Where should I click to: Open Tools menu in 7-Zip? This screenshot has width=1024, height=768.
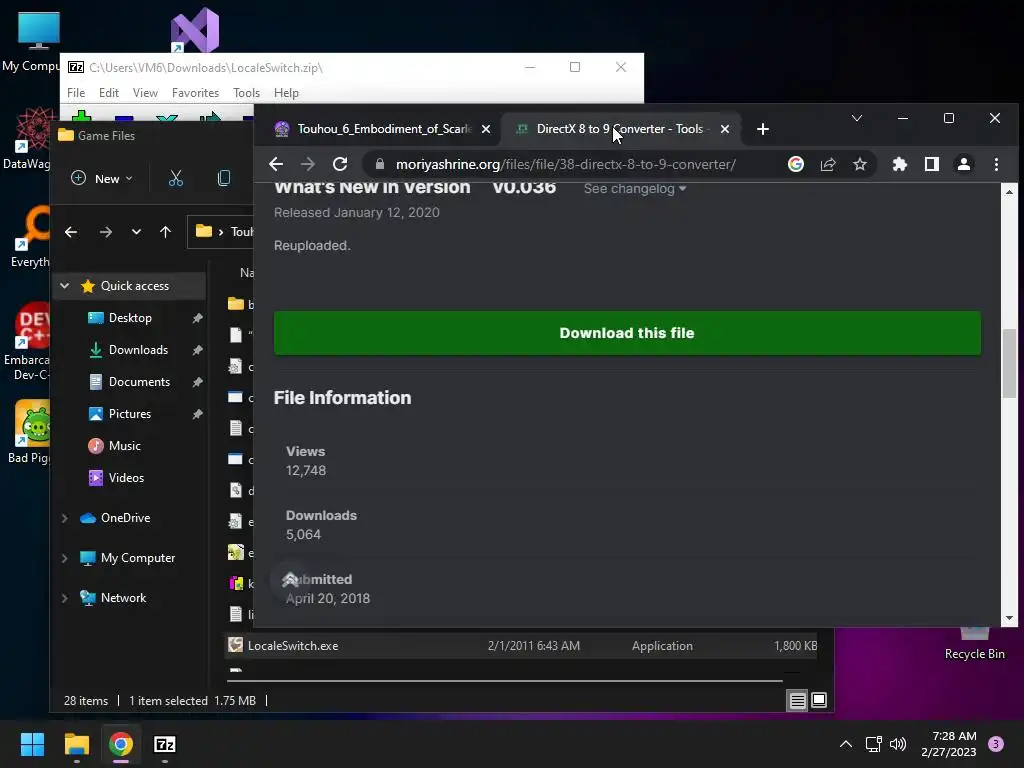tap(246, 93)
